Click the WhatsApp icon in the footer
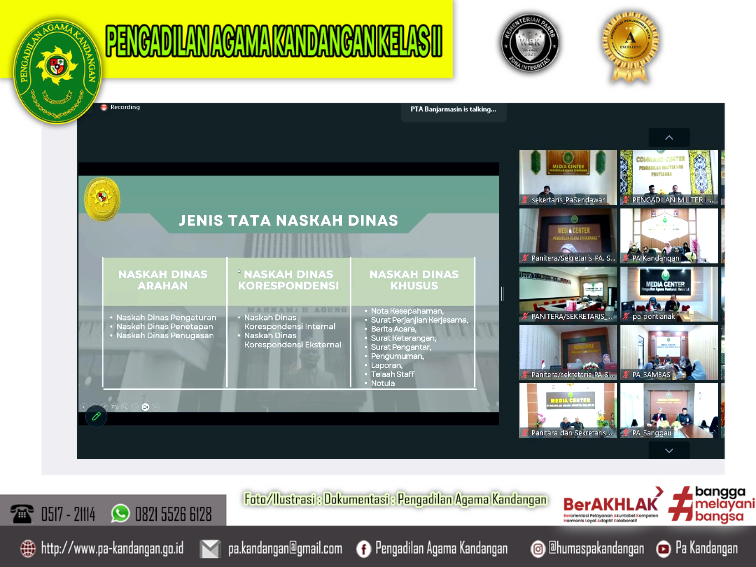Viewport: 756px width, 567px height. click(121, 514)
